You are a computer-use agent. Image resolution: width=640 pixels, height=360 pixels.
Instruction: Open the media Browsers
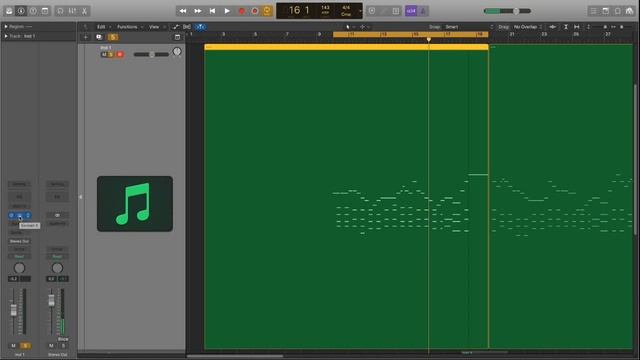pyautogui.click(x=629, y=11)
